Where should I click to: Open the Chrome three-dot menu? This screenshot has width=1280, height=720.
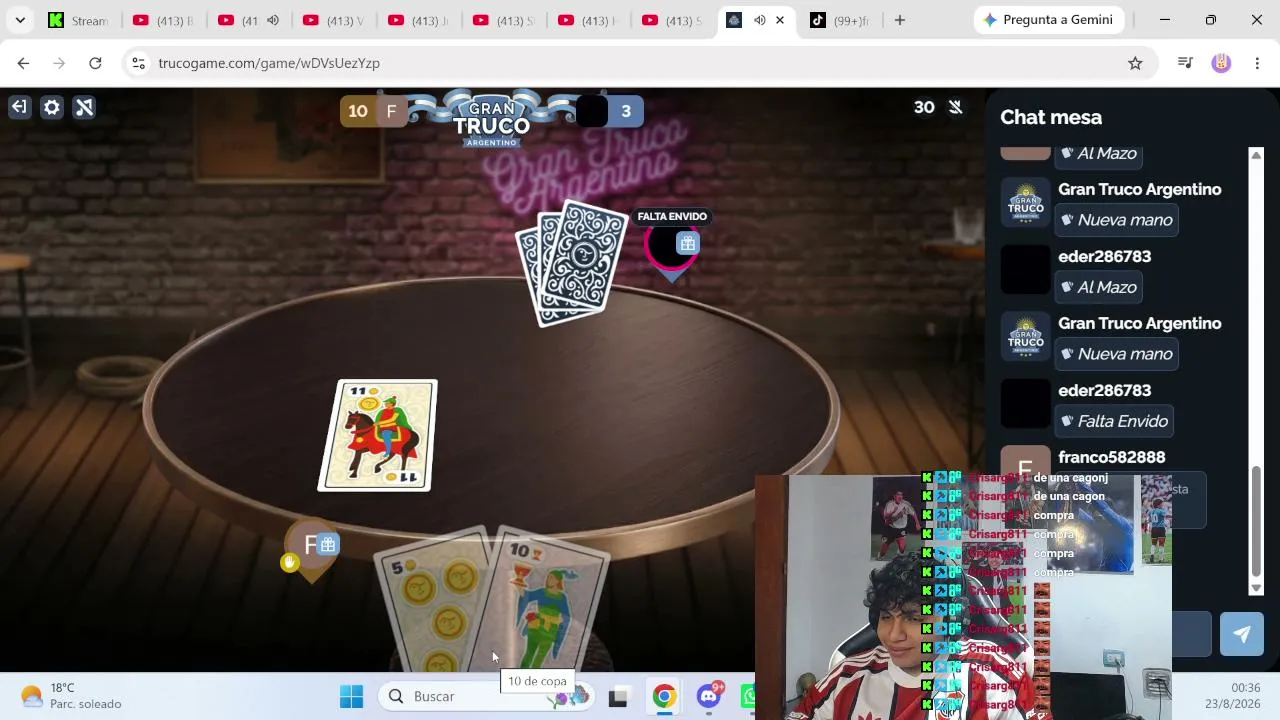point(1257,63)
